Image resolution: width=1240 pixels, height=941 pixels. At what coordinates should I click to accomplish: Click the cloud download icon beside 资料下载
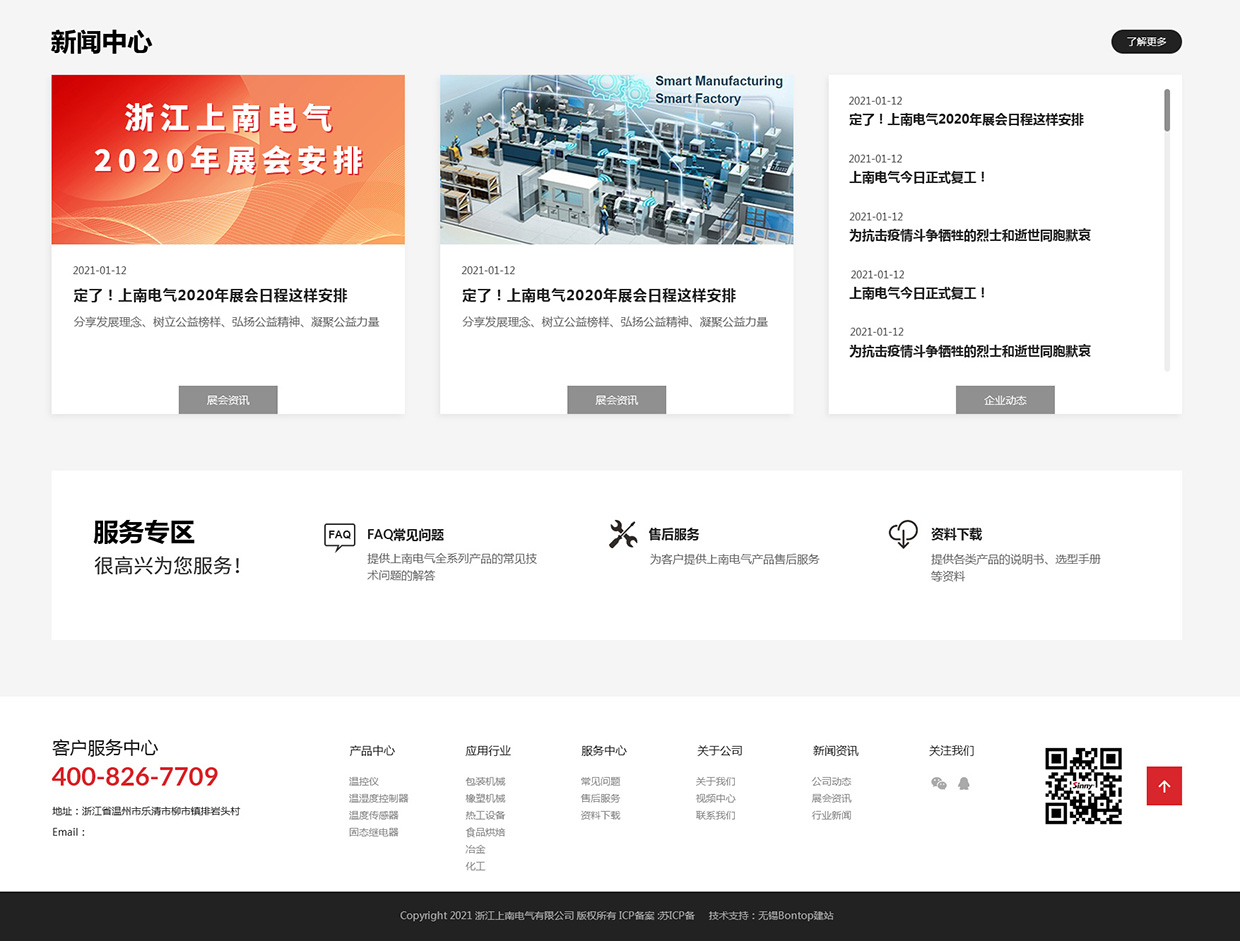[x=902, y=536]
